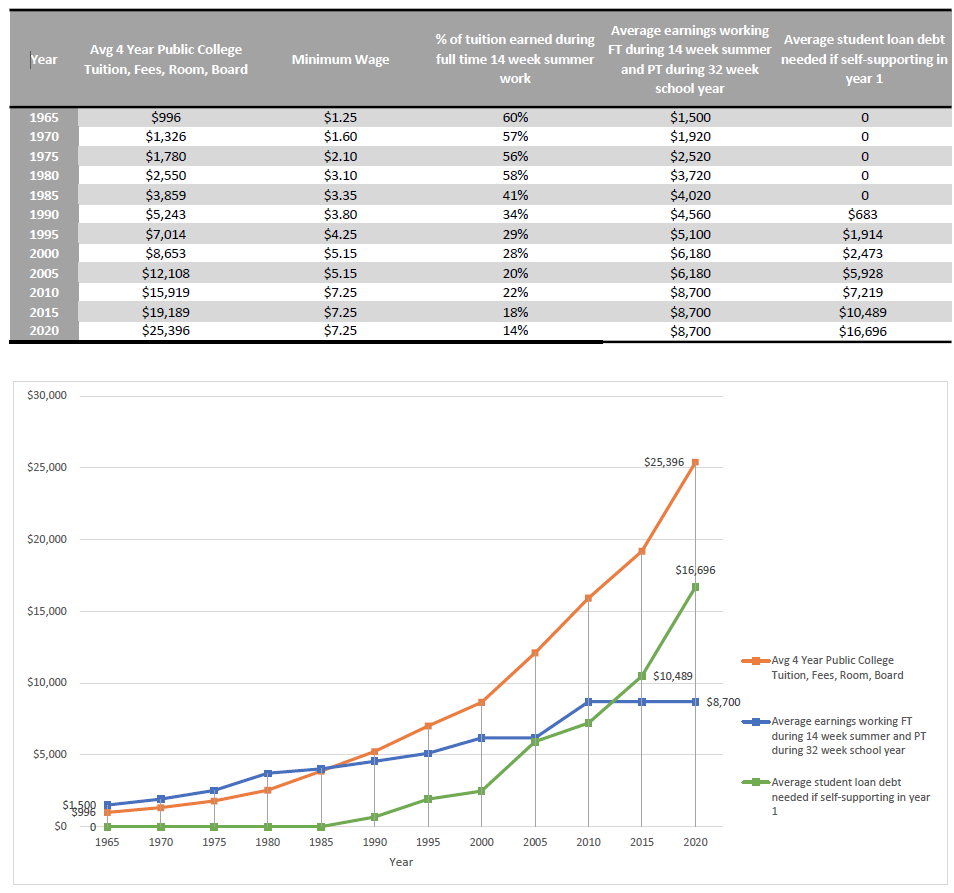
Task: Click the $3,720 earnings cell
Action: click(690, 176)
